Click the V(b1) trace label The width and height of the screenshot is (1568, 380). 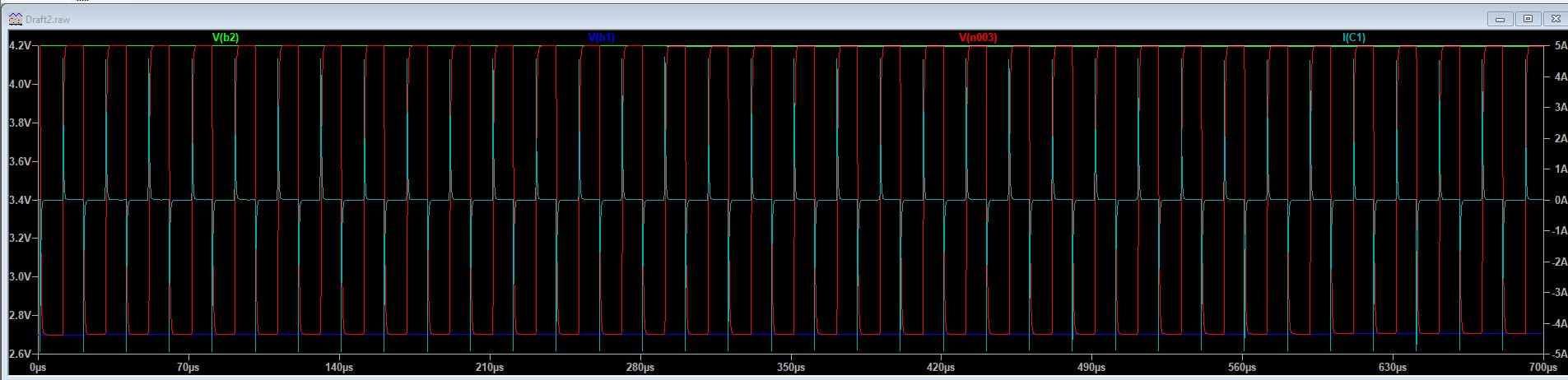coord(602,38)
